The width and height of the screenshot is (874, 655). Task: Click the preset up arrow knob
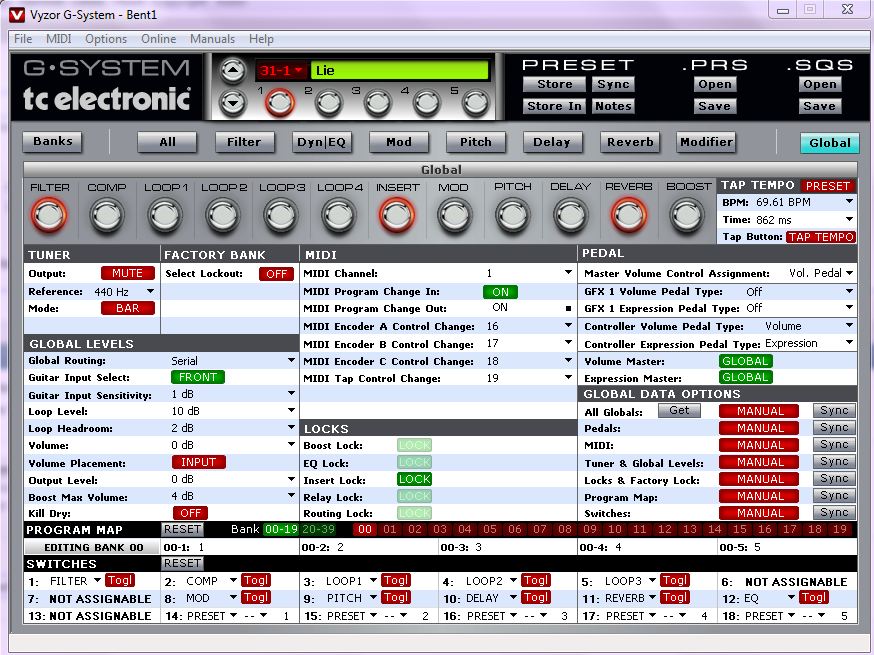232,71
